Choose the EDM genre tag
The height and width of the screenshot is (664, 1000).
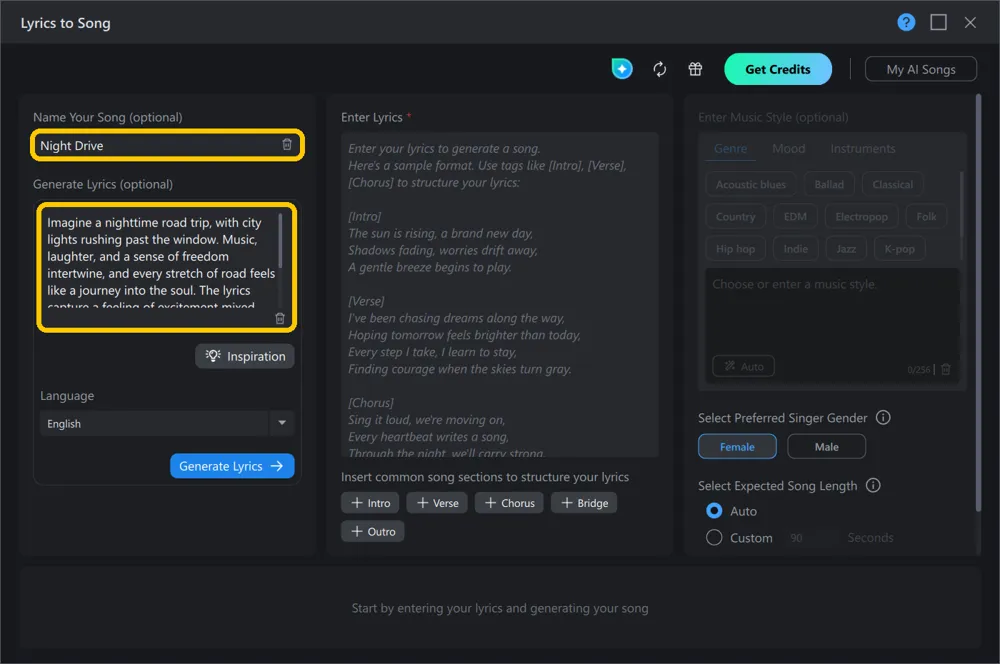click(x=795, y=217)
